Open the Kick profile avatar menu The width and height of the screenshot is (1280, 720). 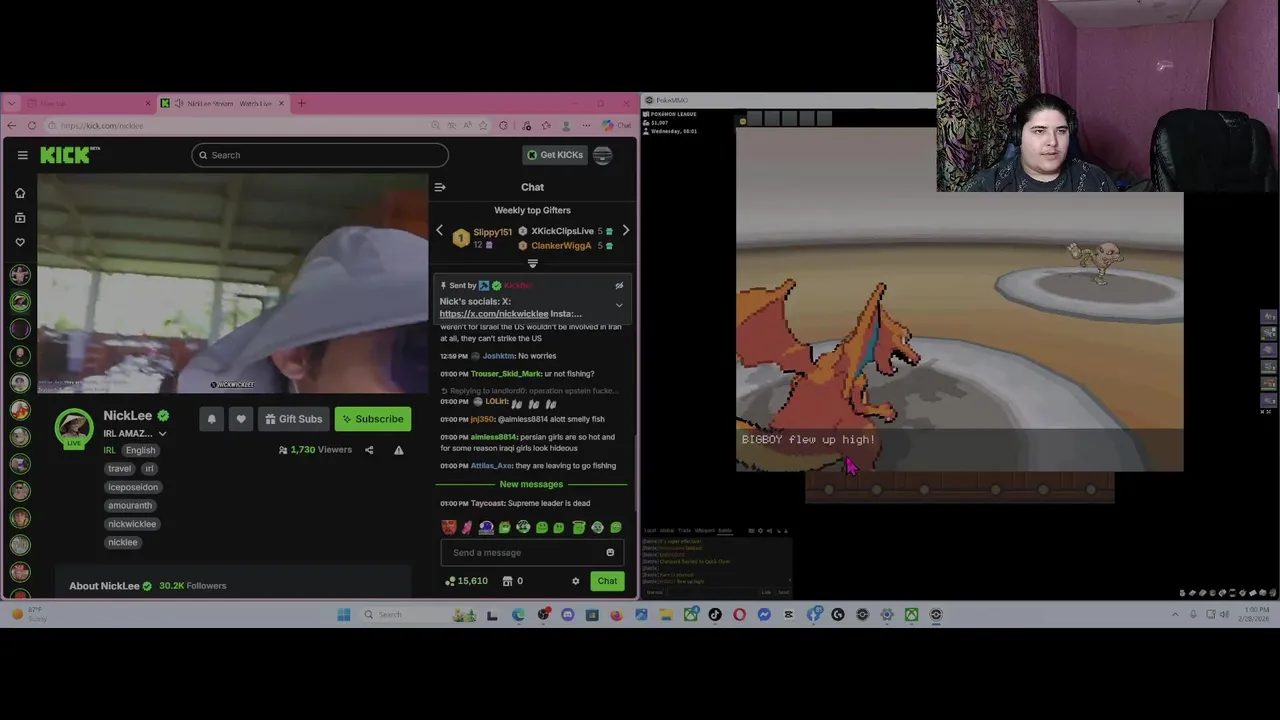click(602, 155)
